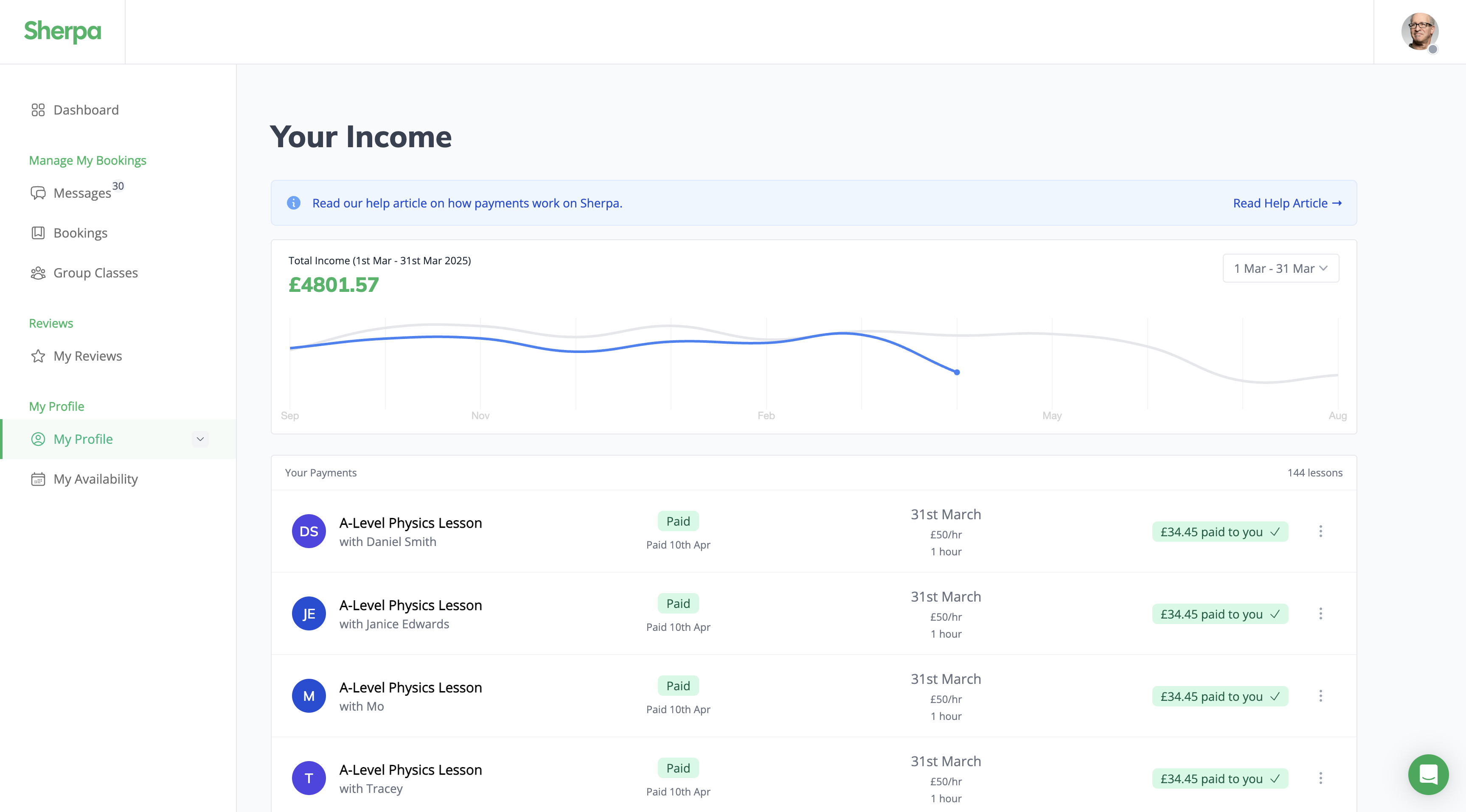Screen dimensions: 1466x812
Task: Go to Bookings in the sidebar
Action: click(80, 233)
